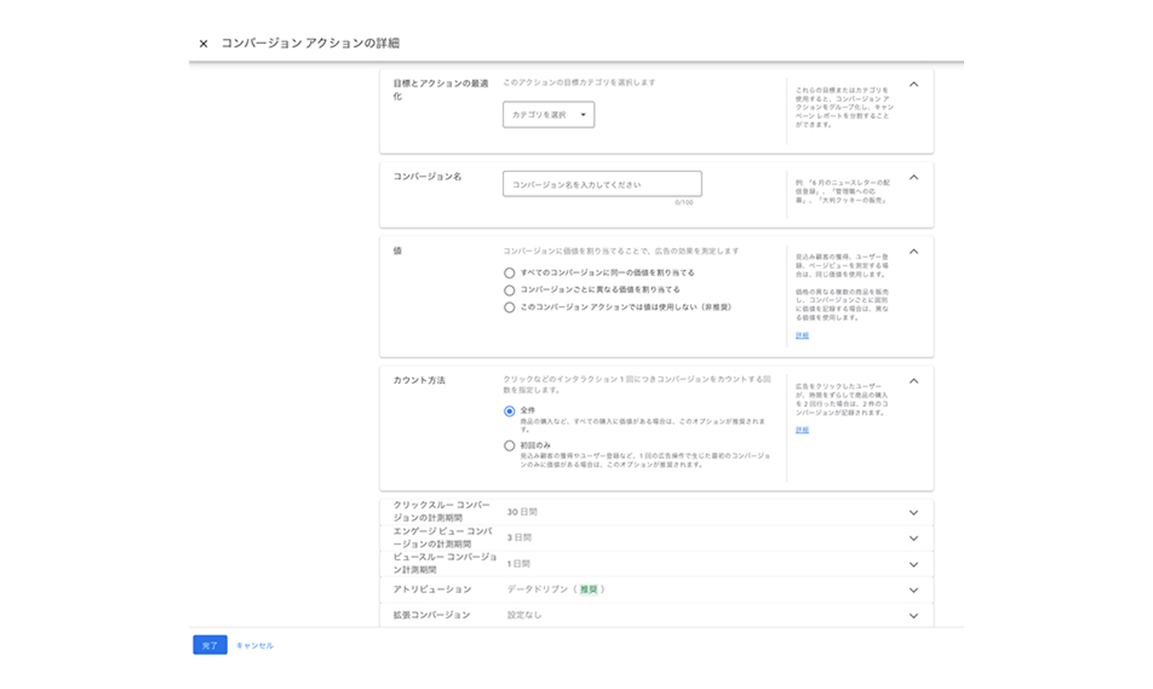Select the 初回のみ count option
1153x689 pixels.
click(x=510, y=446)
